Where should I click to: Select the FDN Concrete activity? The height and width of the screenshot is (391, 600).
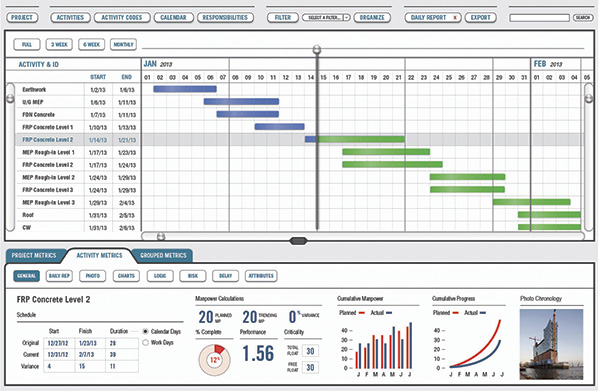pyautogui.click(x=77, y=115)
